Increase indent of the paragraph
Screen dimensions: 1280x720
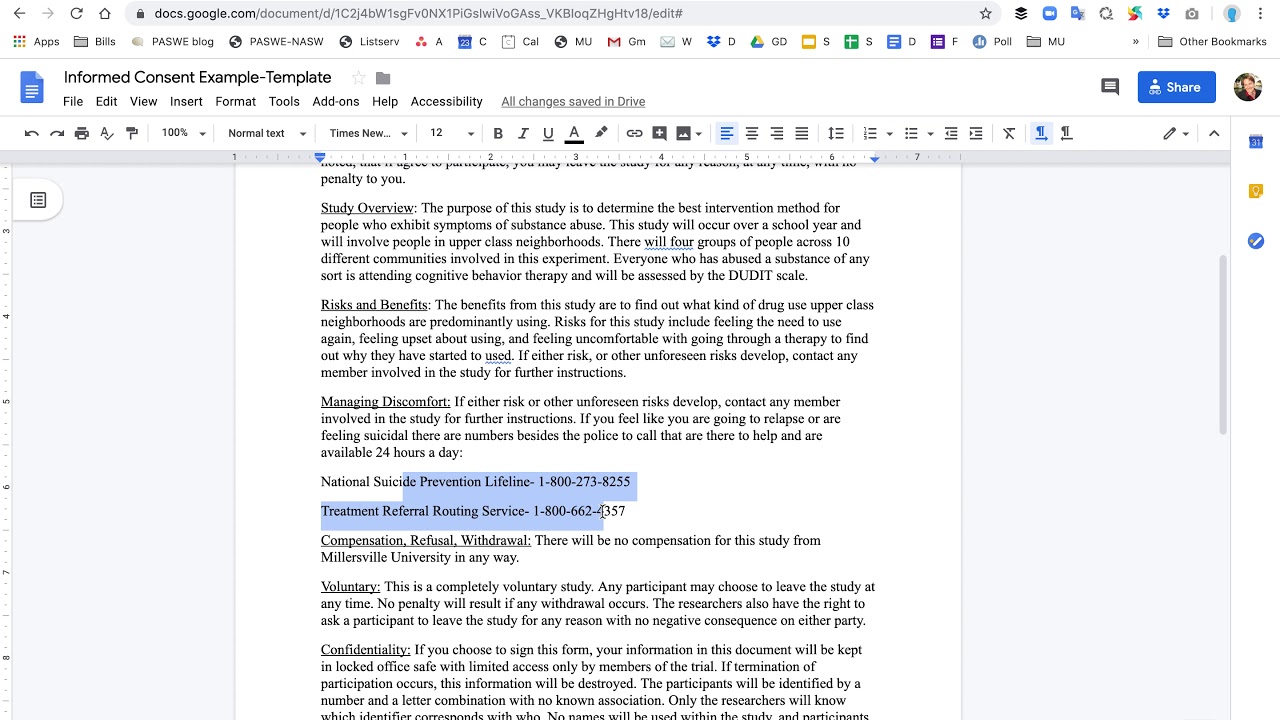click(x=976, y=133)
